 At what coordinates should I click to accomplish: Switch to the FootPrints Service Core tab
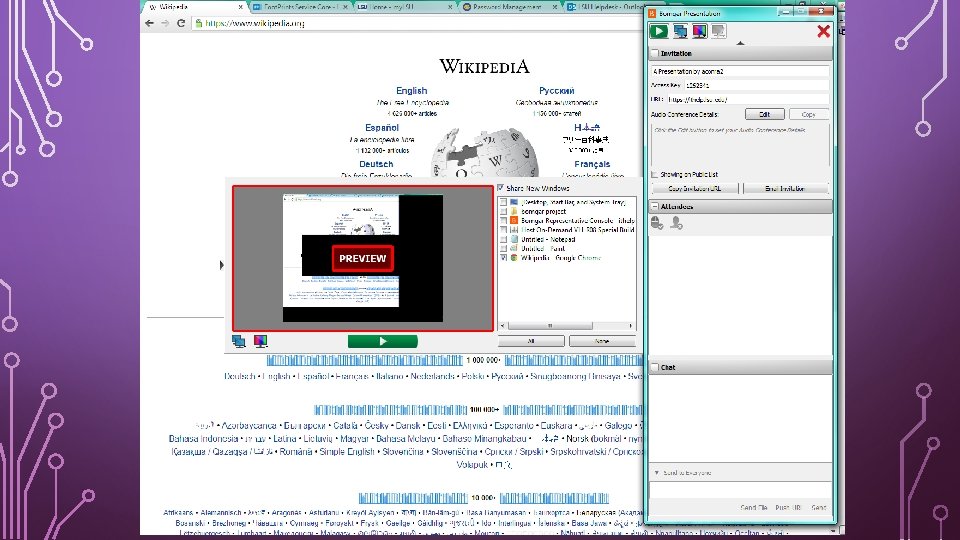[299, 7]
